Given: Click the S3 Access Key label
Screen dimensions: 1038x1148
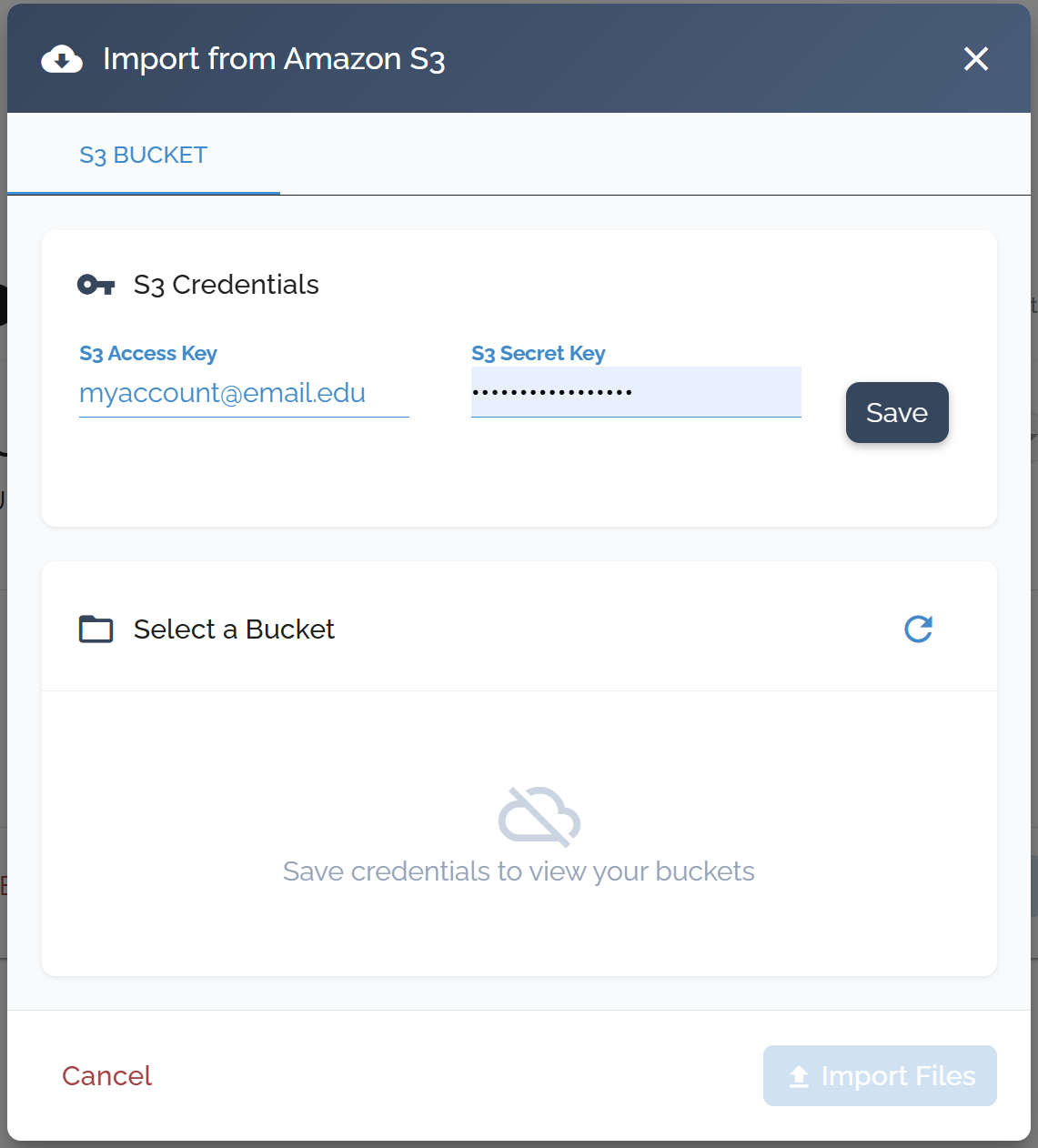Looking at the screenshot, I should [x=148, y=353].
